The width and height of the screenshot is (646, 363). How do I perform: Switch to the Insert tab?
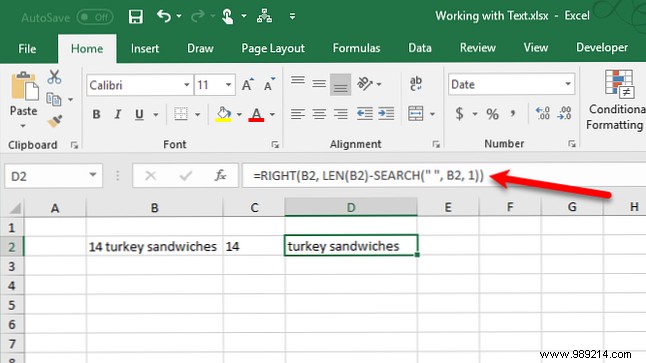[145, 48]
